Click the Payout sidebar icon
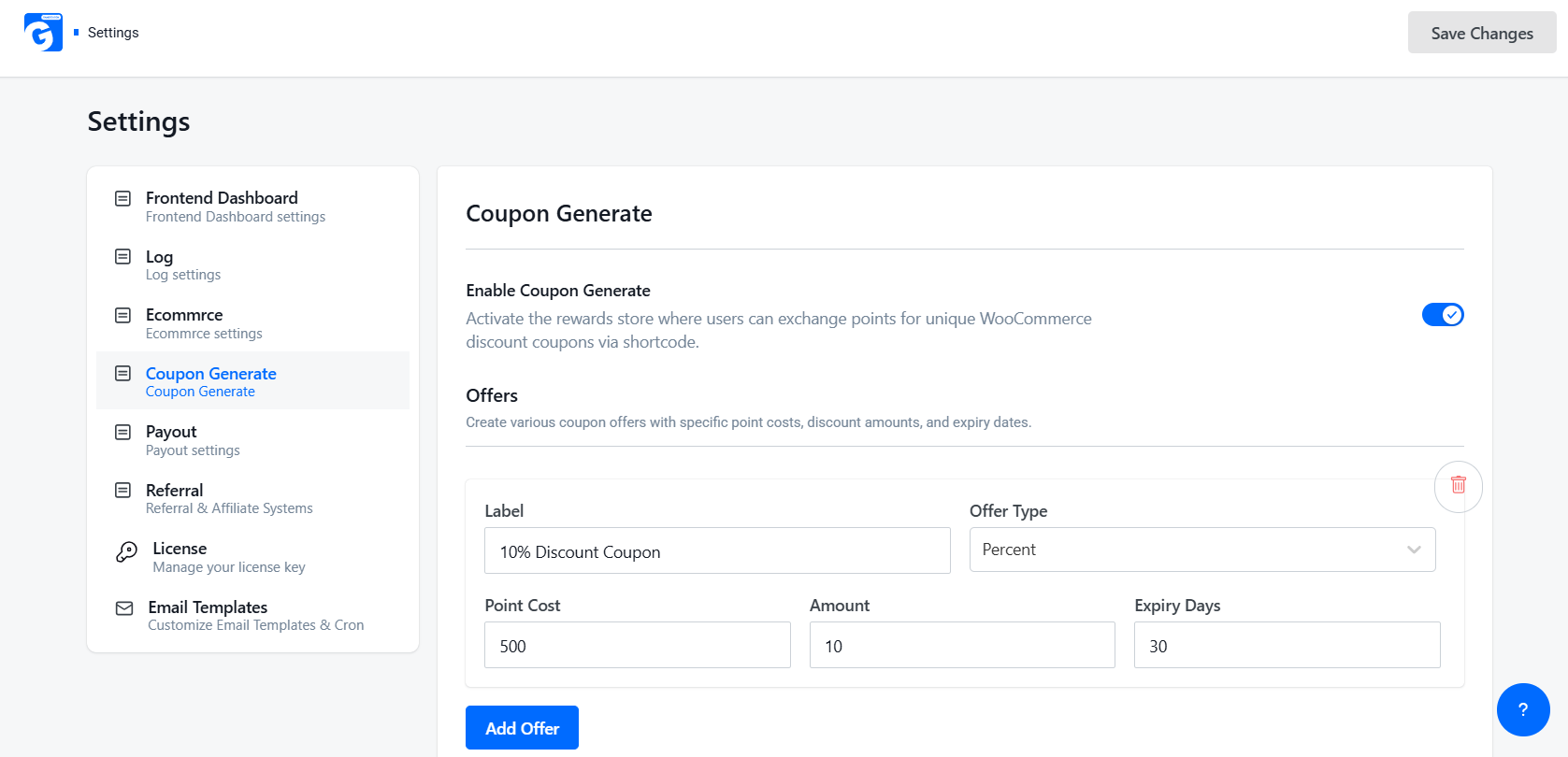Image resolution: width=1568 pixels, height=757 pixels. [x=122, y=432]
